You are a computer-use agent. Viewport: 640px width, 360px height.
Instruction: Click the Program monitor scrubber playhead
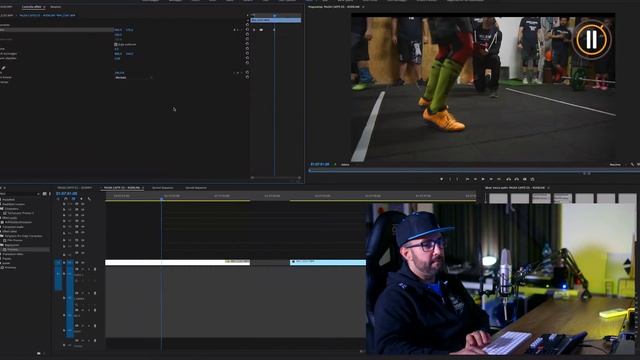[x=310, y=171]
